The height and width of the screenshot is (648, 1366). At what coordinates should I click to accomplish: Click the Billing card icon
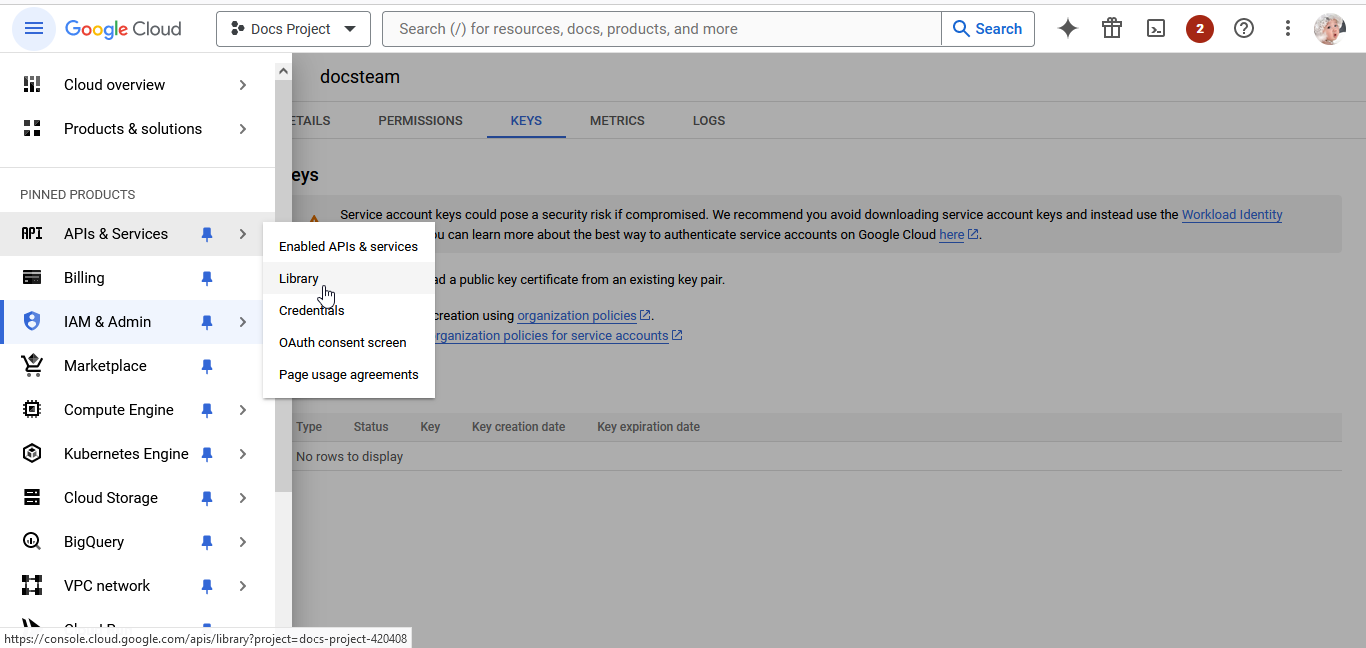click(32, 278)
